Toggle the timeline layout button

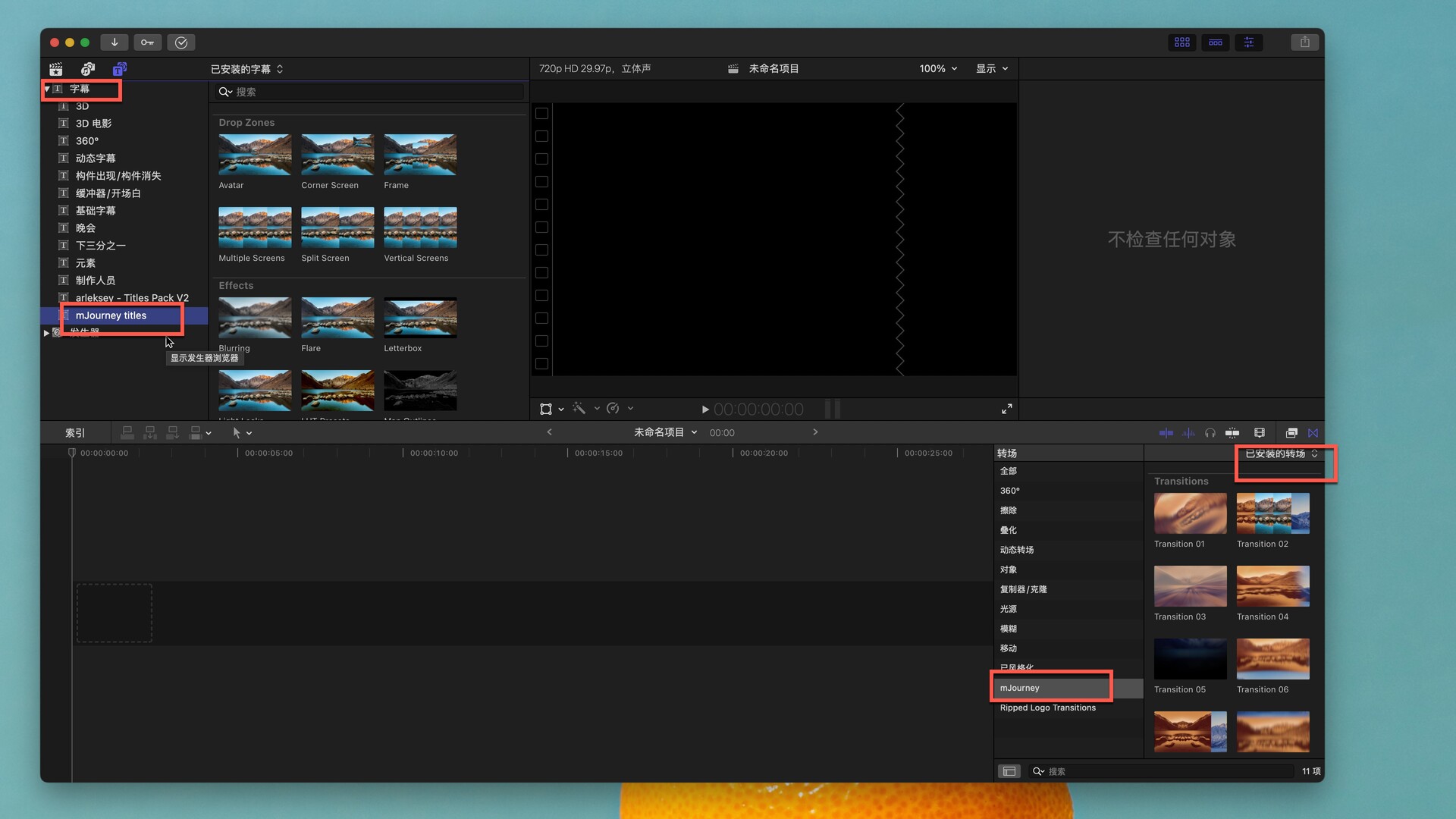1216,42
